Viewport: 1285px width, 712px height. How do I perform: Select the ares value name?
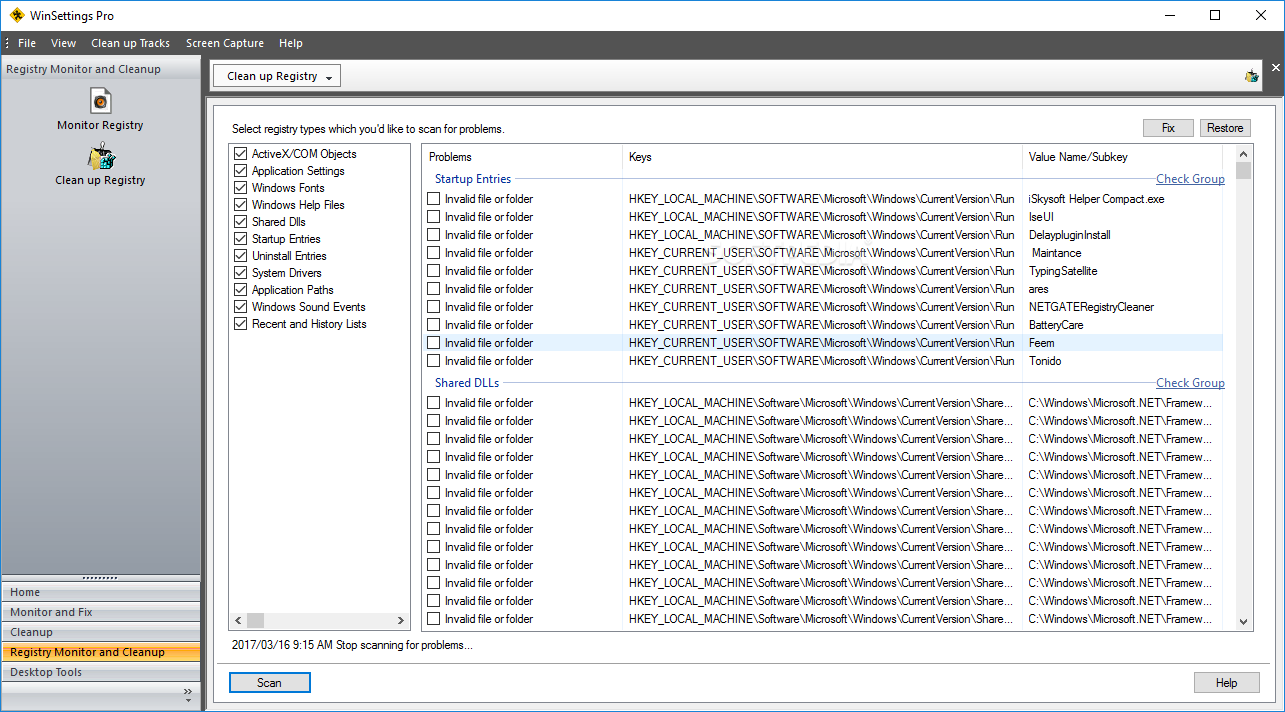(1039, 289)
